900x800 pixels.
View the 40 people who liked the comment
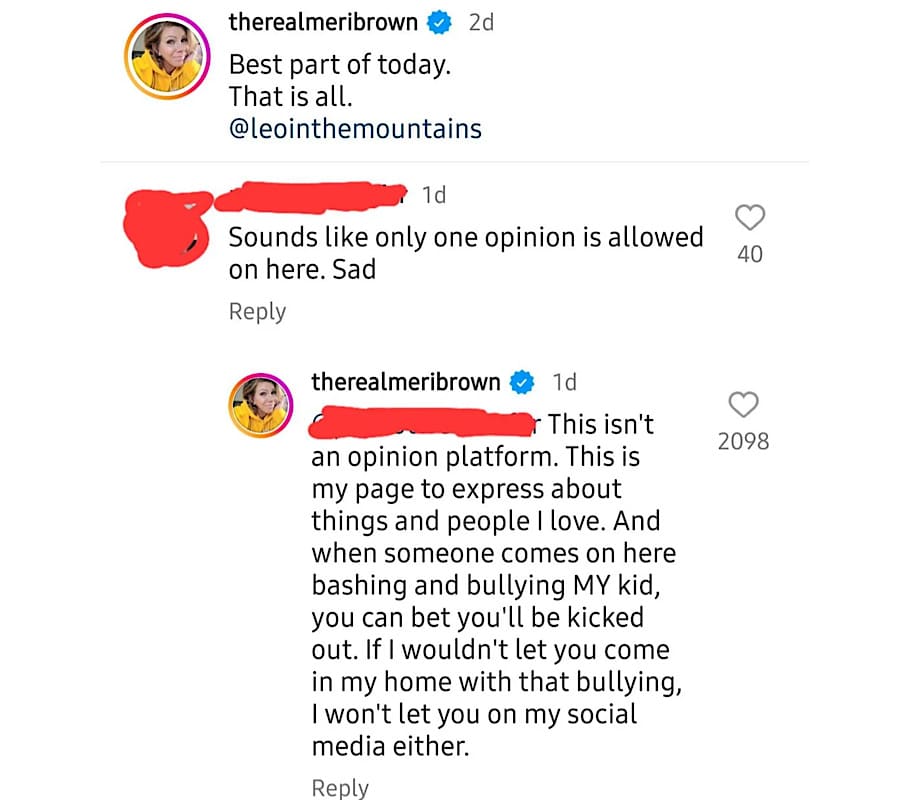(x=749, y=254)
